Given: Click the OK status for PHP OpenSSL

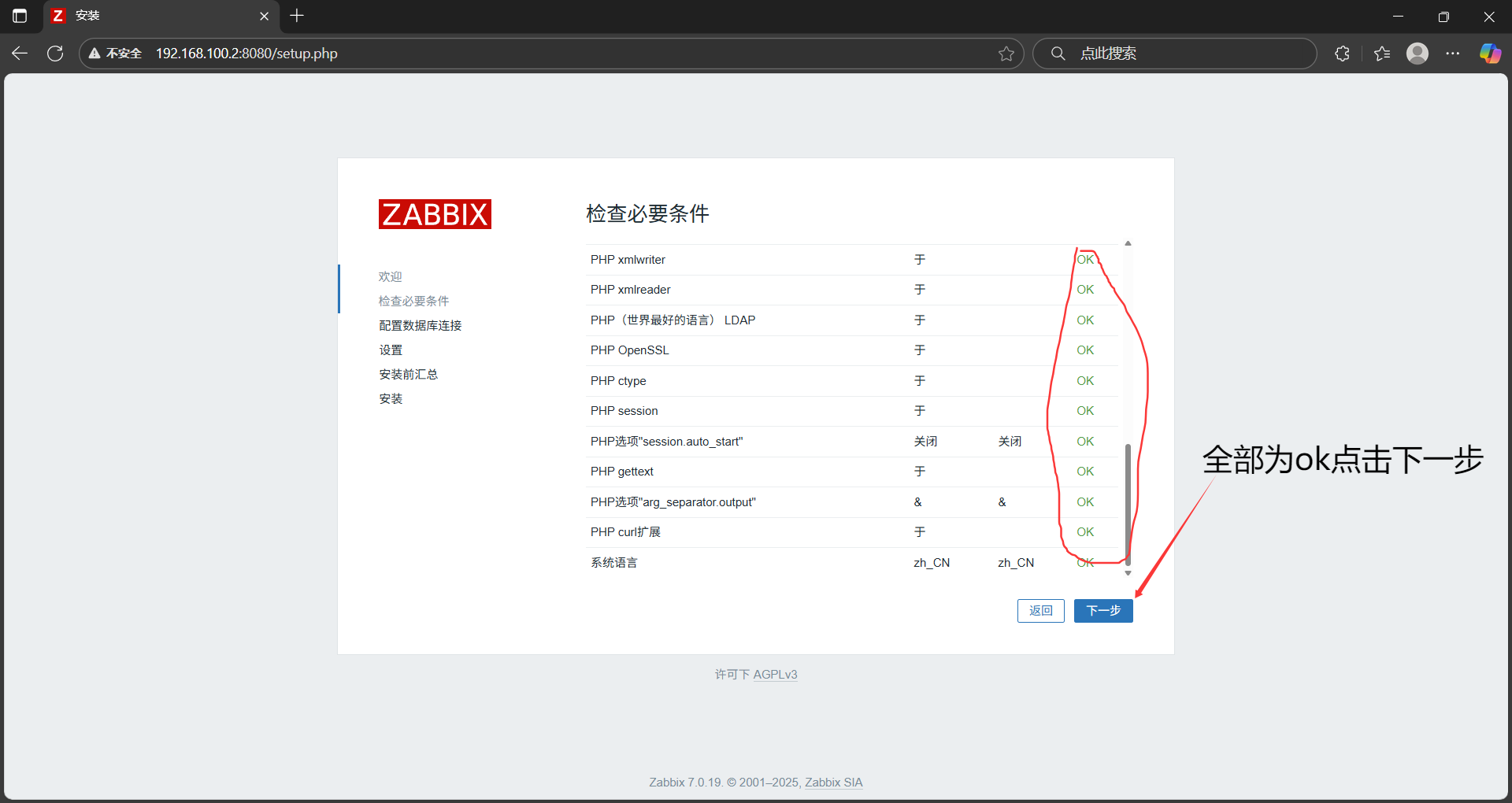Looking at the screenshot, I should pyautogui.click(x=1085, y=350).
